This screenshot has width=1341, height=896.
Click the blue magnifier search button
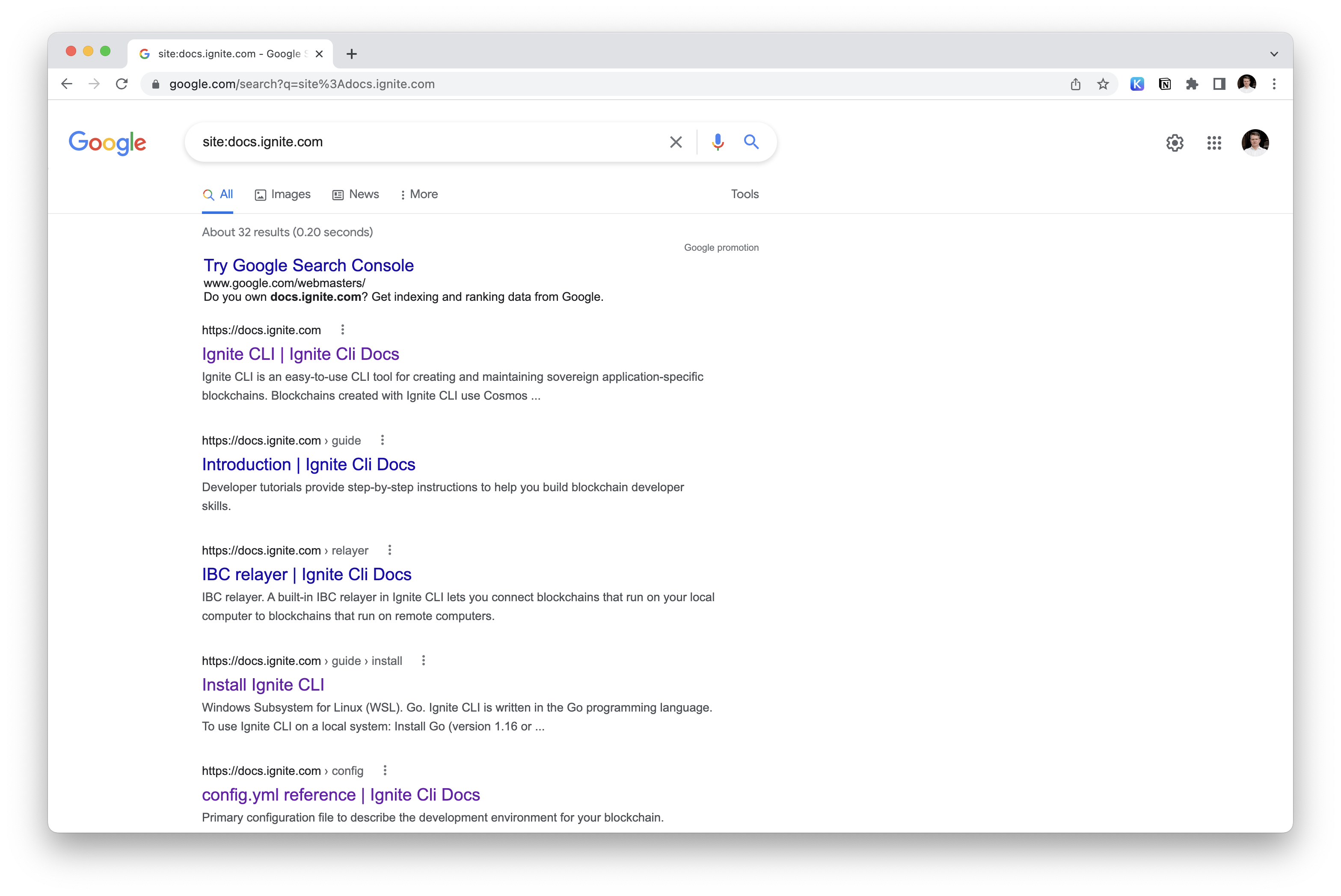pyautogui.click(x=751, y=142)
